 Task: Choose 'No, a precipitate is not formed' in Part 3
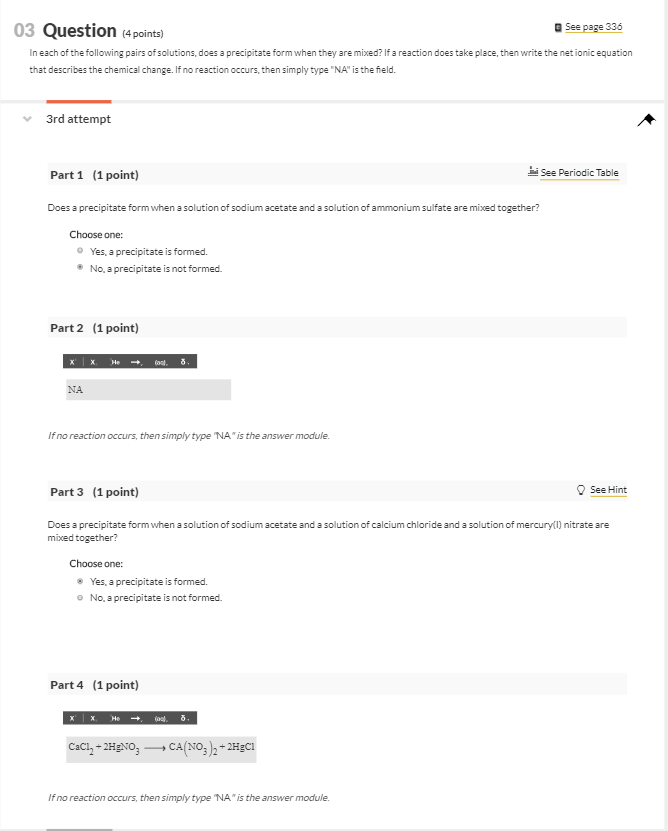[79, 598]
